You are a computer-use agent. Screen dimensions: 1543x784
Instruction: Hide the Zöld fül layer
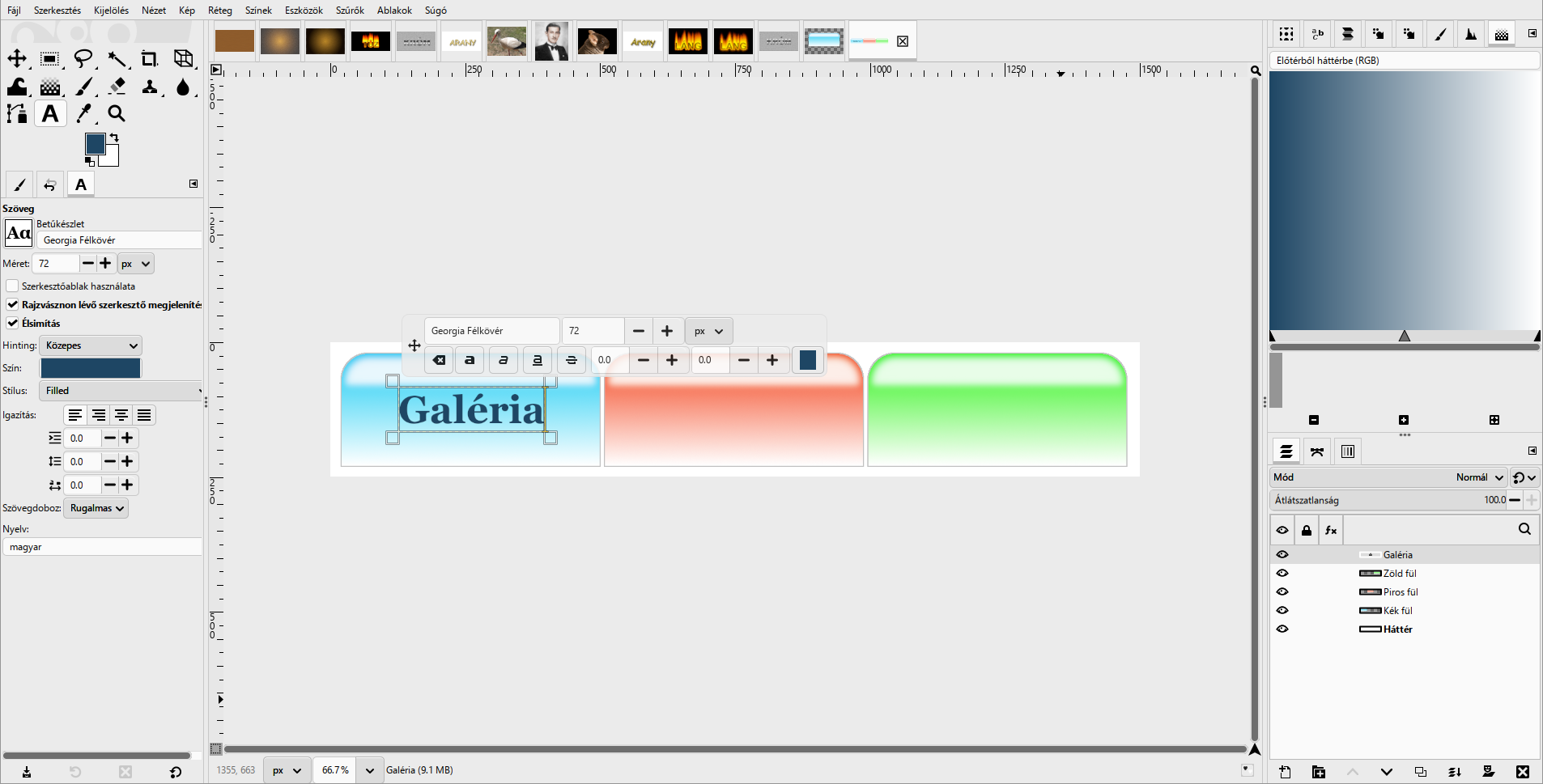(x=1282, y=574)
